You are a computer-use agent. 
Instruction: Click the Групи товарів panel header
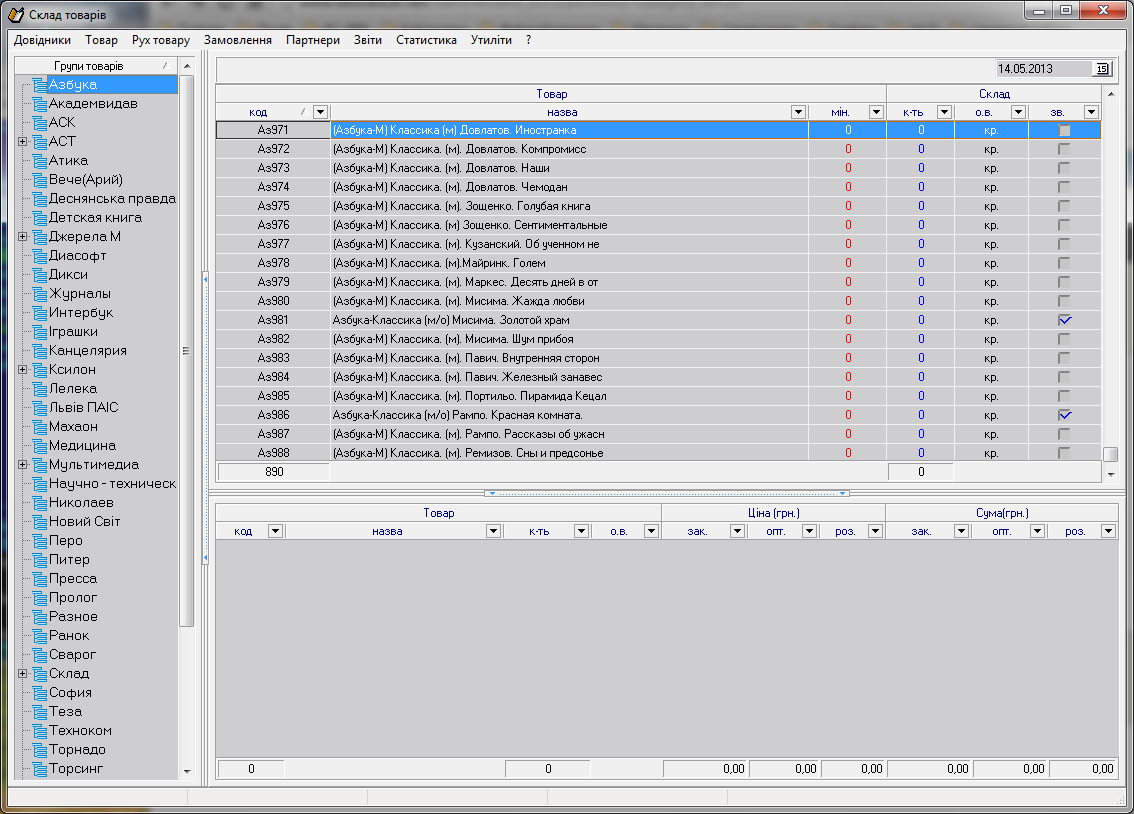(x=89, y=66)
